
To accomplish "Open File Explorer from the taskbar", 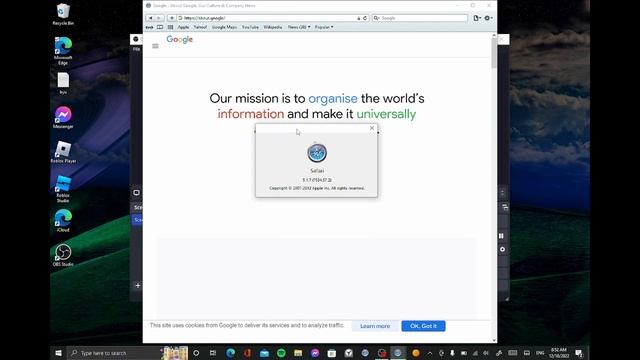I will [298, 353].
